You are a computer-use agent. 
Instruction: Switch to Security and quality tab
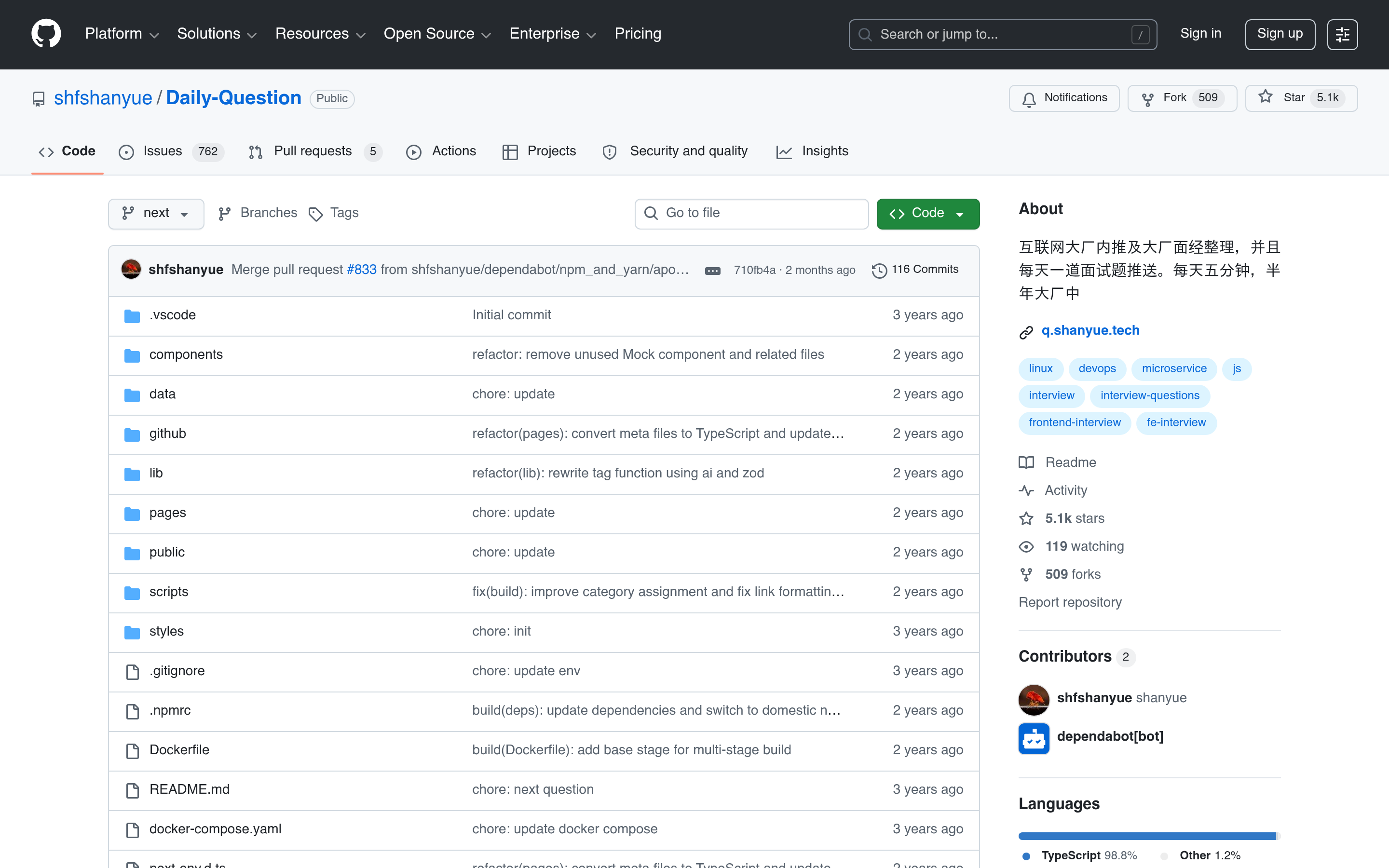pyautogui.click(x=675, y=151)
